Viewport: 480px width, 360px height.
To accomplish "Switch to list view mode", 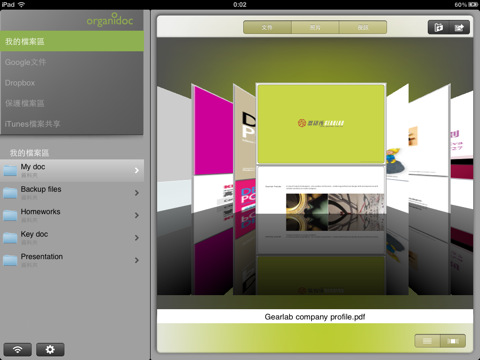I will [427, 341].
